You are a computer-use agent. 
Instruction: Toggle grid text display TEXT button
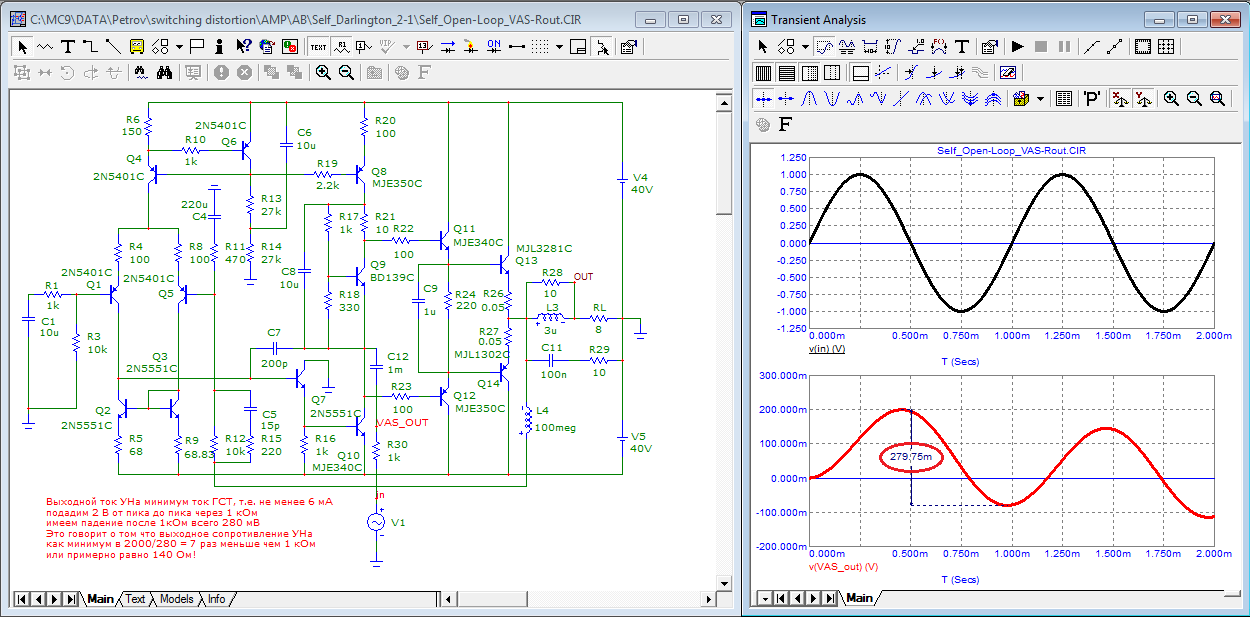tap(318, 46)
